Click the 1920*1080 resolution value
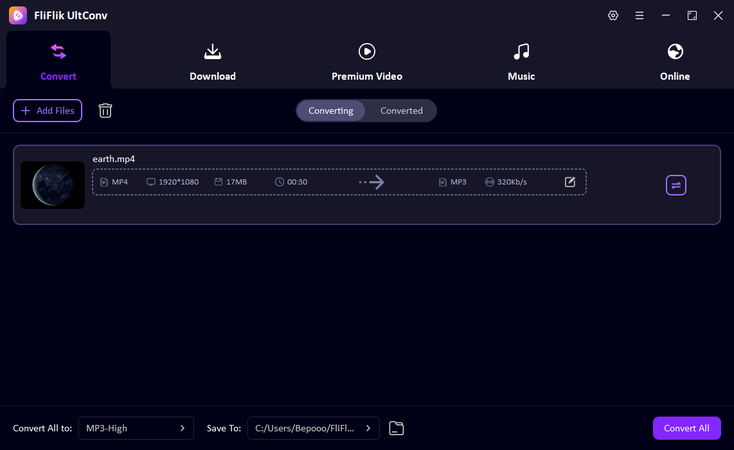This screenshot has width=734, height=450. pyautogui.click(x=178, y=182)
